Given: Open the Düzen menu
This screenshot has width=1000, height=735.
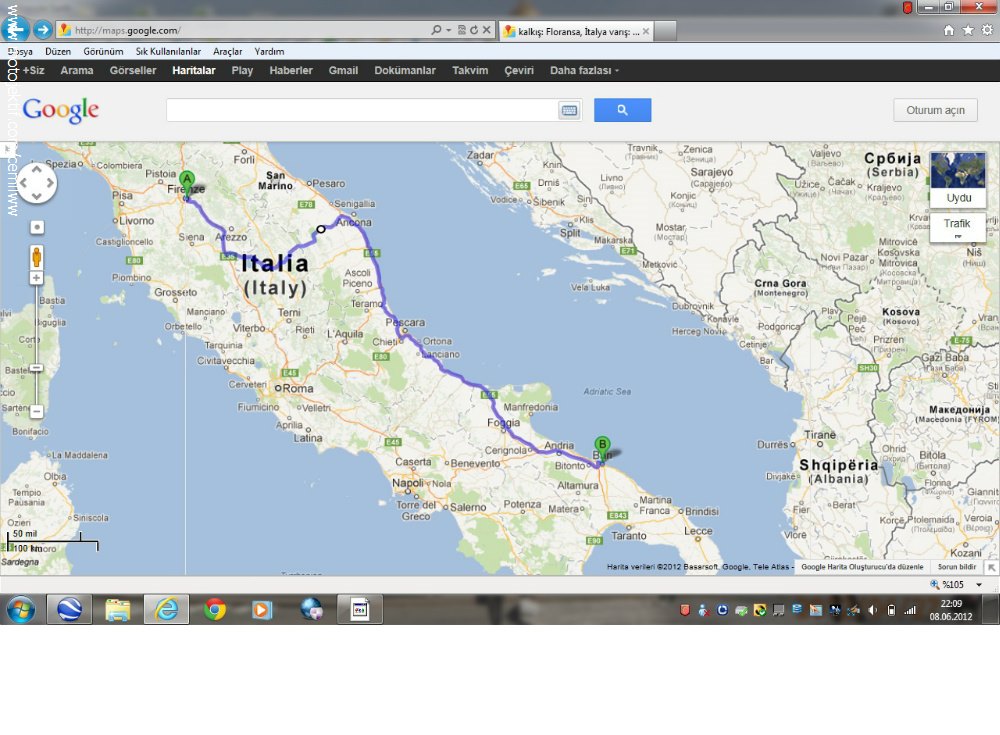Looking at the screenshot, I should pyautogui.click(x=58, y=52).
